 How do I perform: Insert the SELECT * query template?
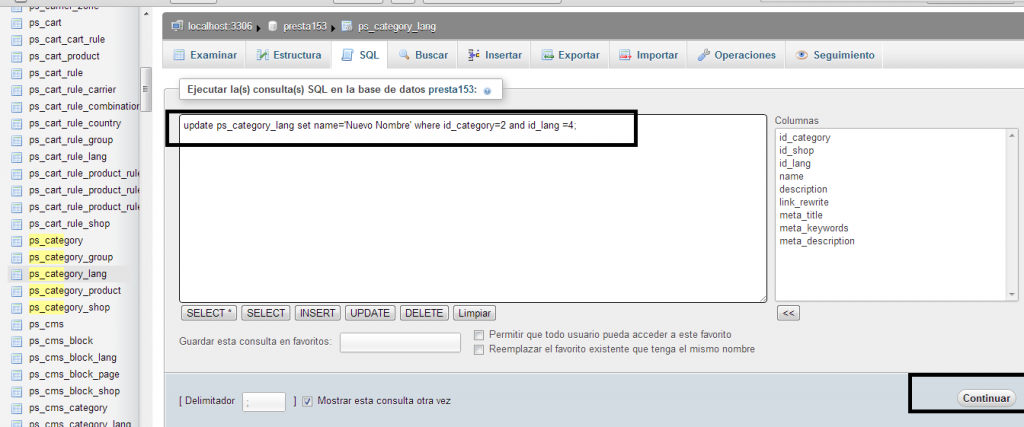209,313
